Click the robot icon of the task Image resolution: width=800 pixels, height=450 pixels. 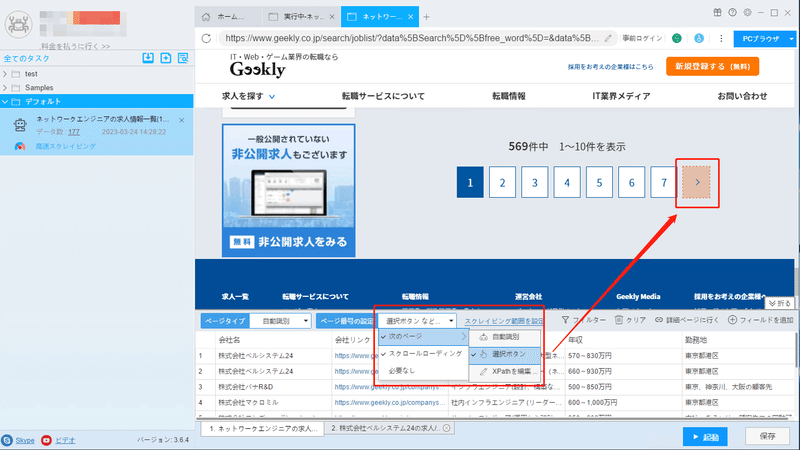[x=20, y=125]
